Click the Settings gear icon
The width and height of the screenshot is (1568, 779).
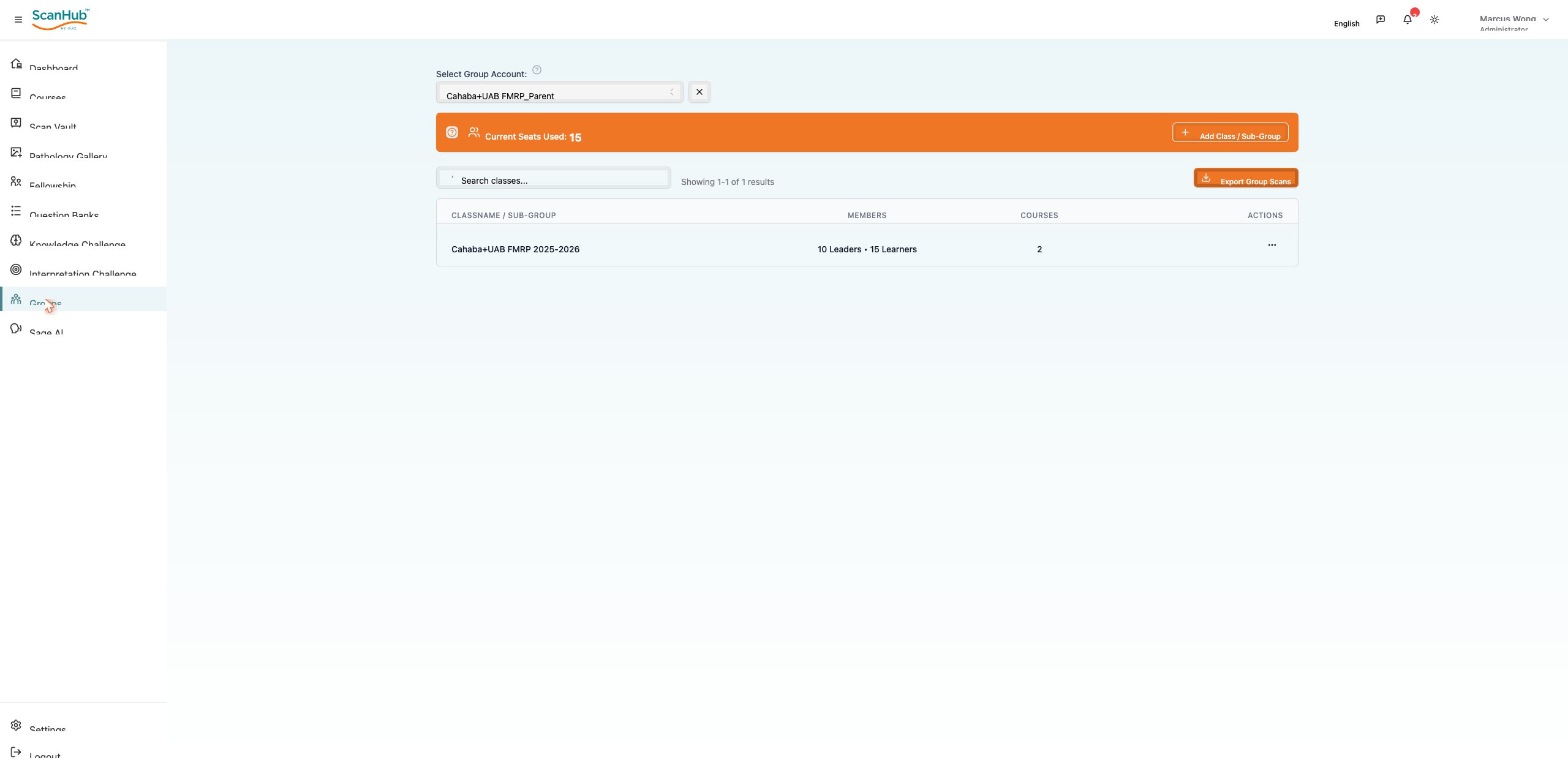17,725
